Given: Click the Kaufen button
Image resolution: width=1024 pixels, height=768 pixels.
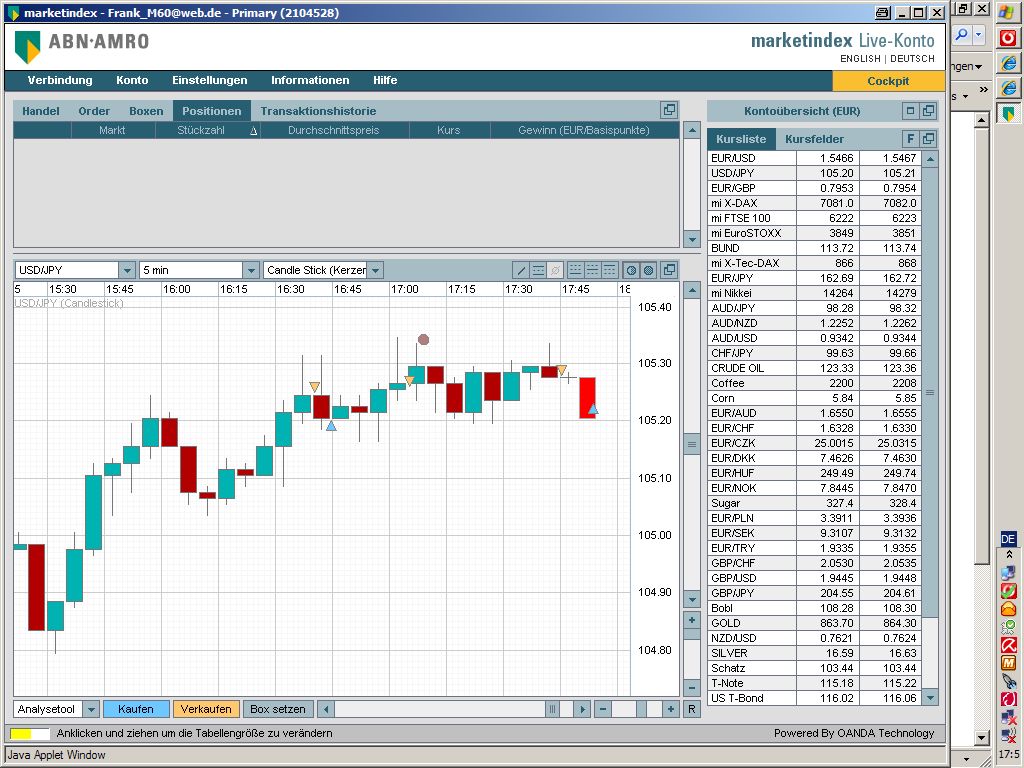Looking at the screenshot, I should point(136,709).
